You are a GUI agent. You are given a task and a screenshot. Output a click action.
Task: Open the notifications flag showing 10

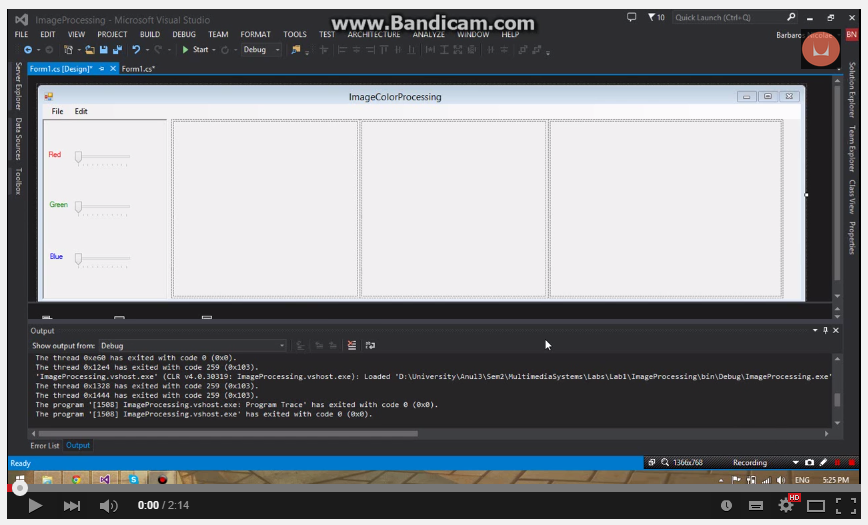656,17
